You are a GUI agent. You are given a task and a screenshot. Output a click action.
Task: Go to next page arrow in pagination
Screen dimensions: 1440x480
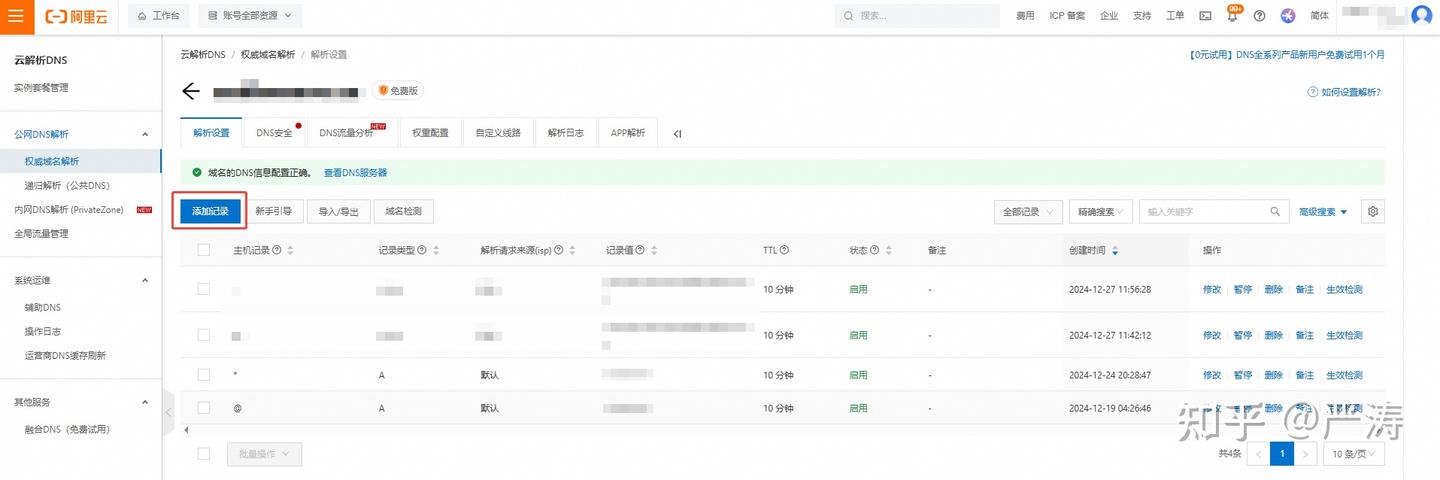(1303, 454)
